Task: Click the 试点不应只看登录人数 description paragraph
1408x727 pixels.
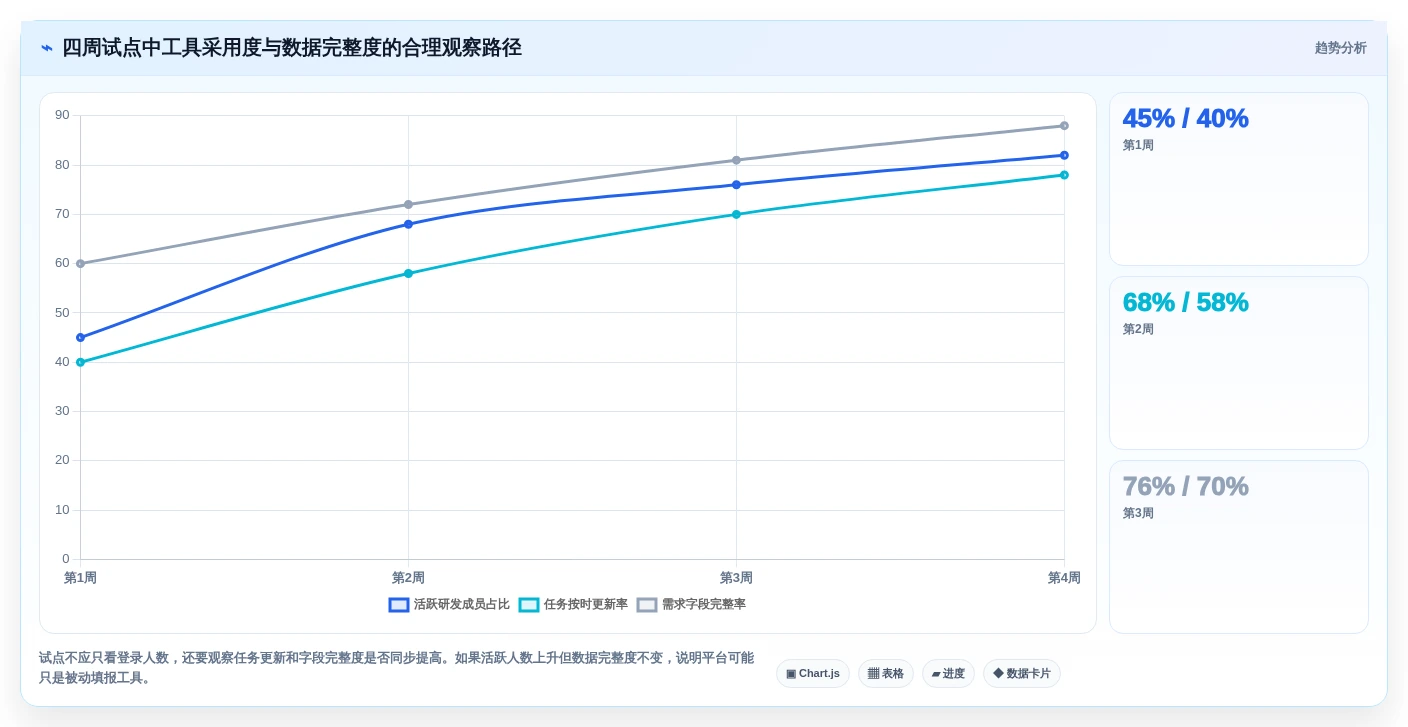Action: (x=396, y=668)
